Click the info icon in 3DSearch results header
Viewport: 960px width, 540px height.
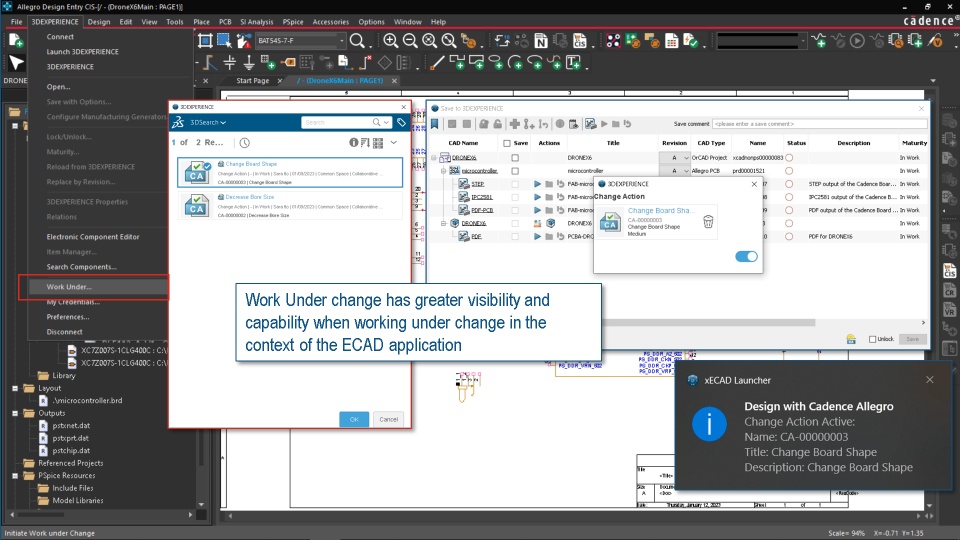353,143
